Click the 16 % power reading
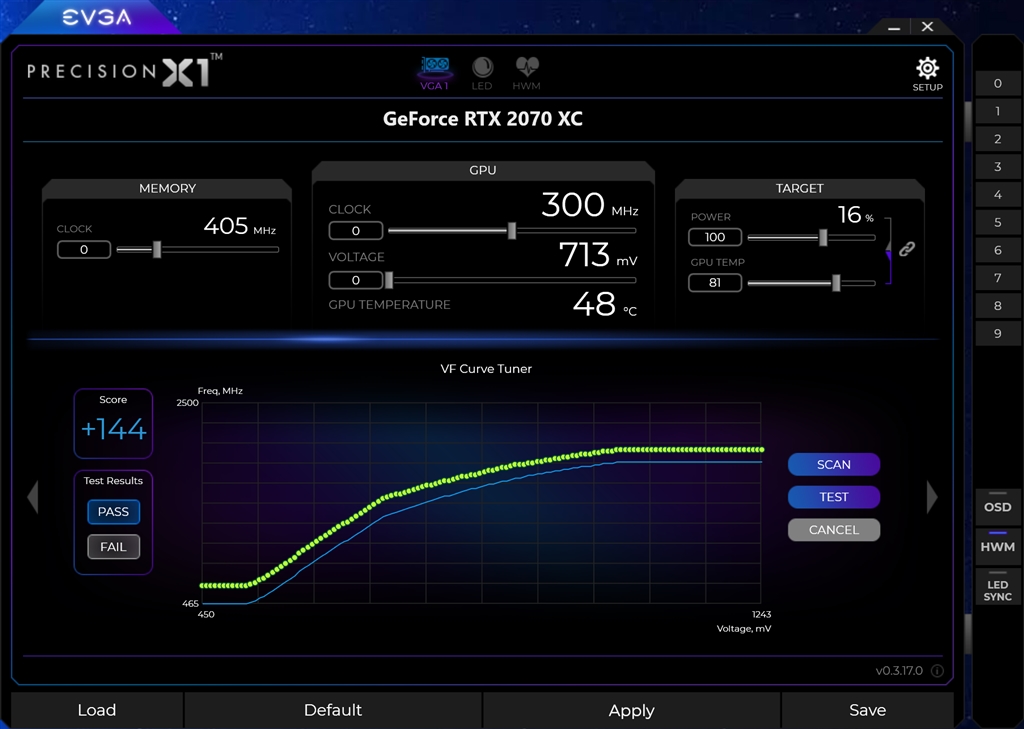 [856, 215]
